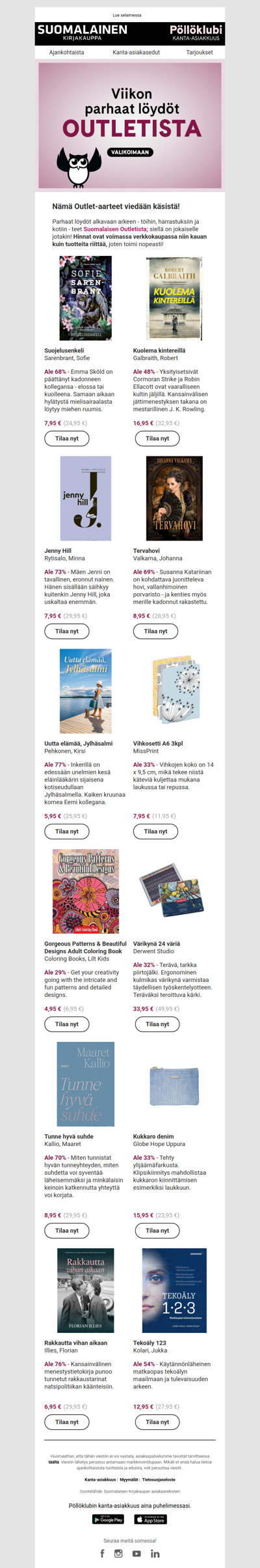Click the Suomalainen Kirjakauppa logo

(83, 33)
